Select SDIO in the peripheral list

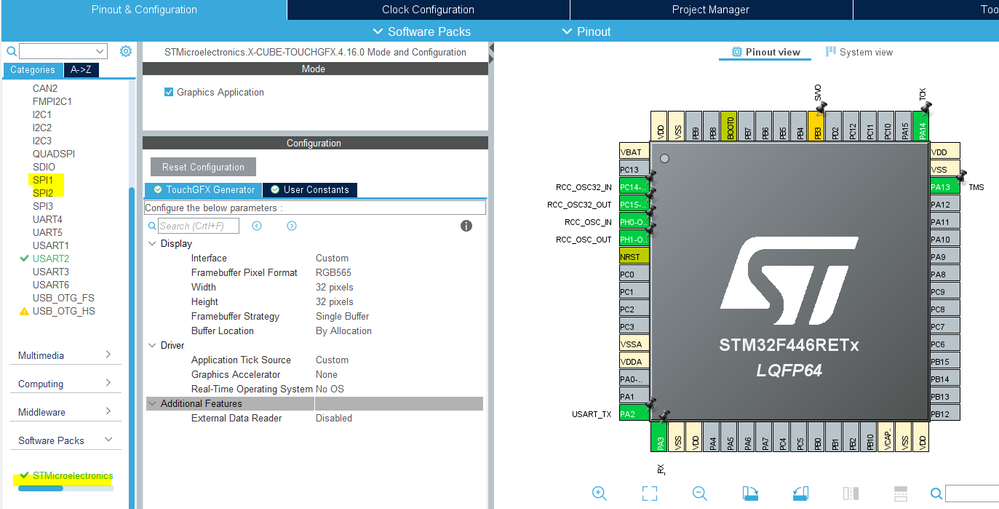click(44, 167)
